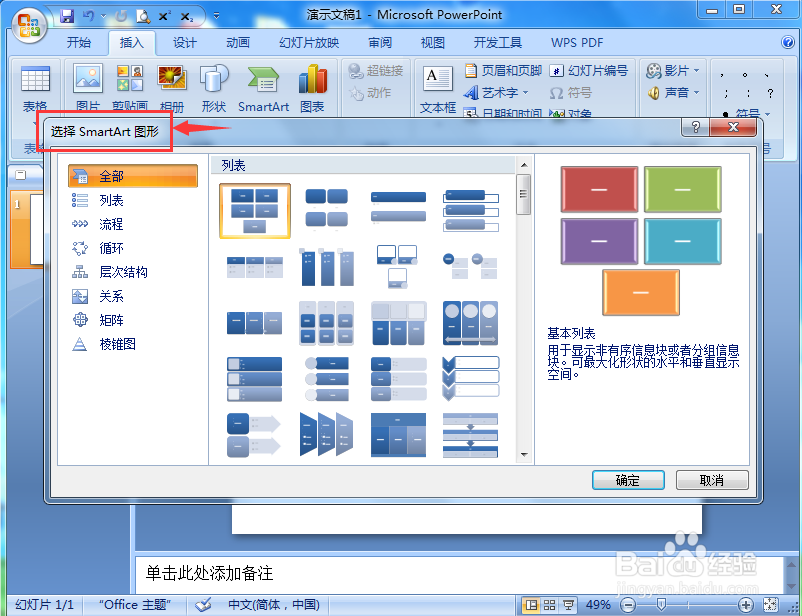Screen dimensions: 802x616
Task: Undo the last action in the toolbar
Action: (90, 16)
